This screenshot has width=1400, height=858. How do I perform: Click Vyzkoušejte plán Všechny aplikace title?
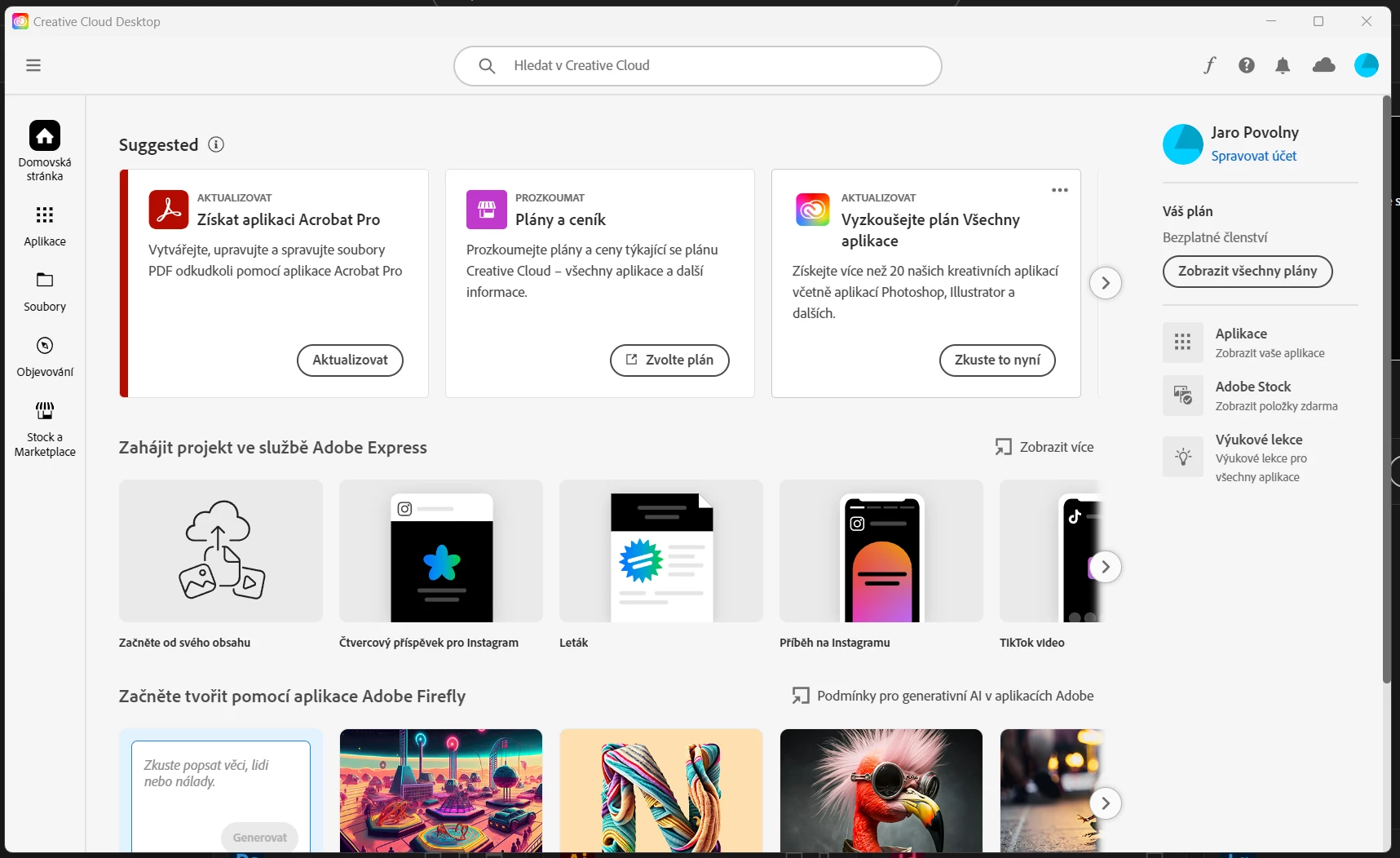coord(930,230)
